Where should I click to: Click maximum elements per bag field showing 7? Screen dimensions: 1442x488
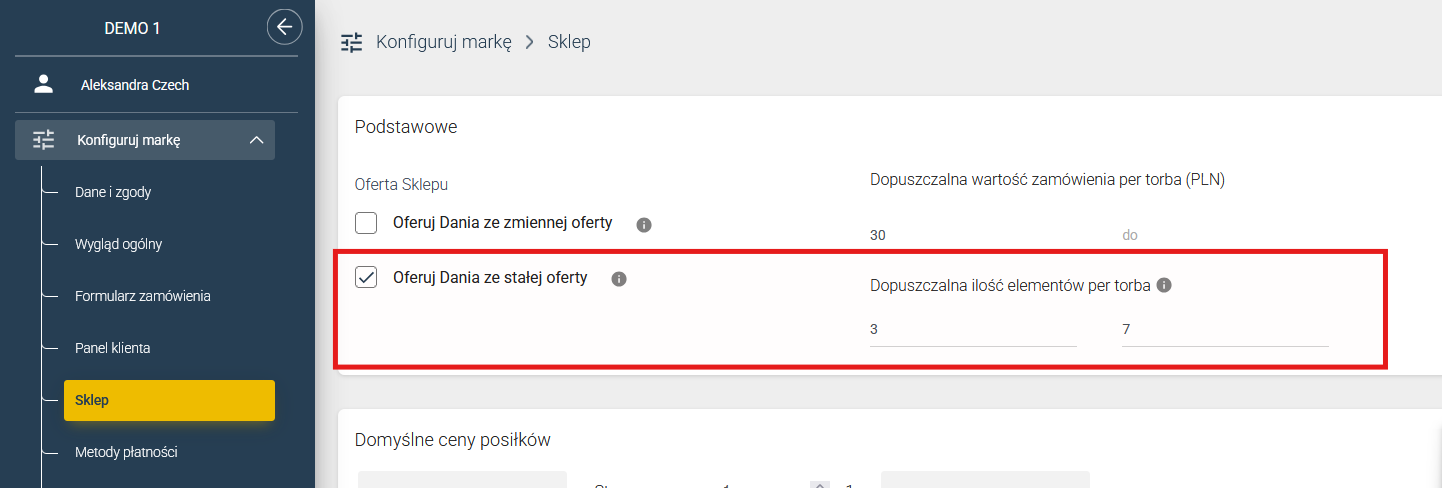pyautogui.click(x=1225, y=329)
